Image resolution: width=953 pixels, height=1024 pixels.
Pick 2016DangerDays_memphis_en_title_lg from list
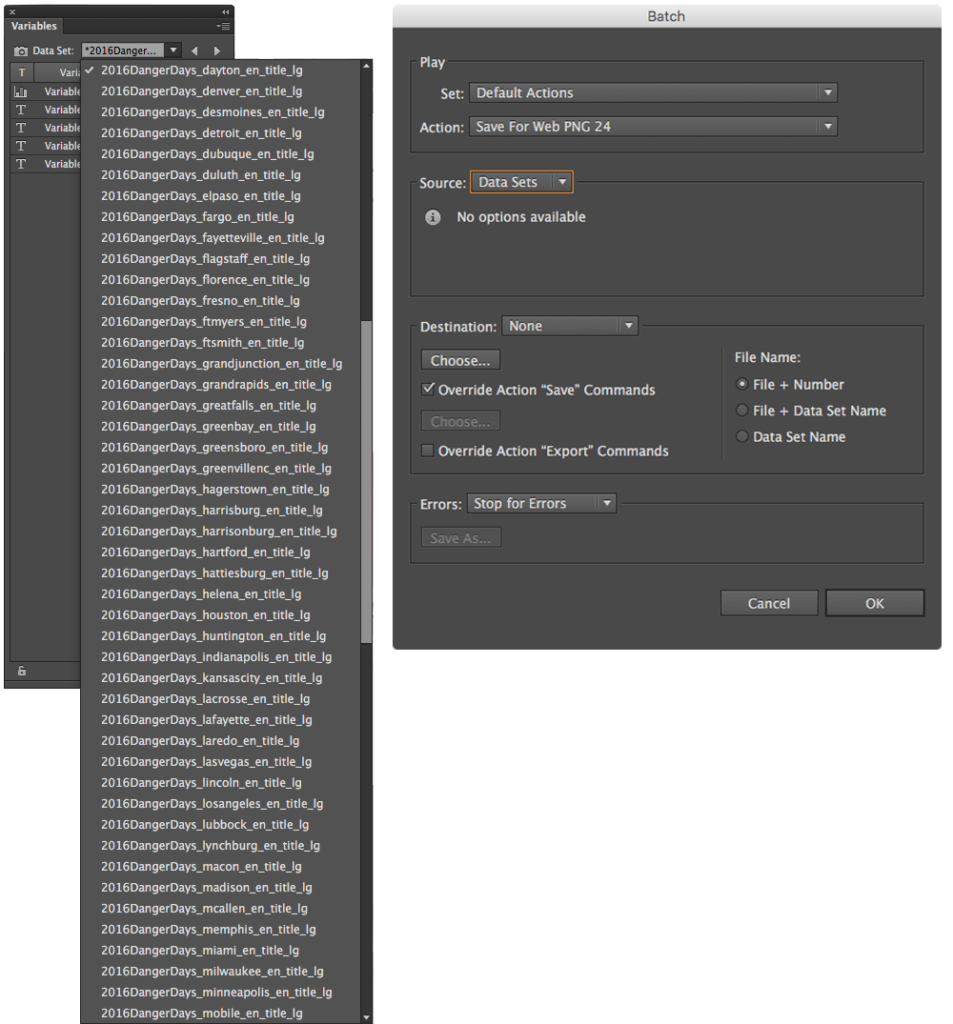click(x=208, y=929)
